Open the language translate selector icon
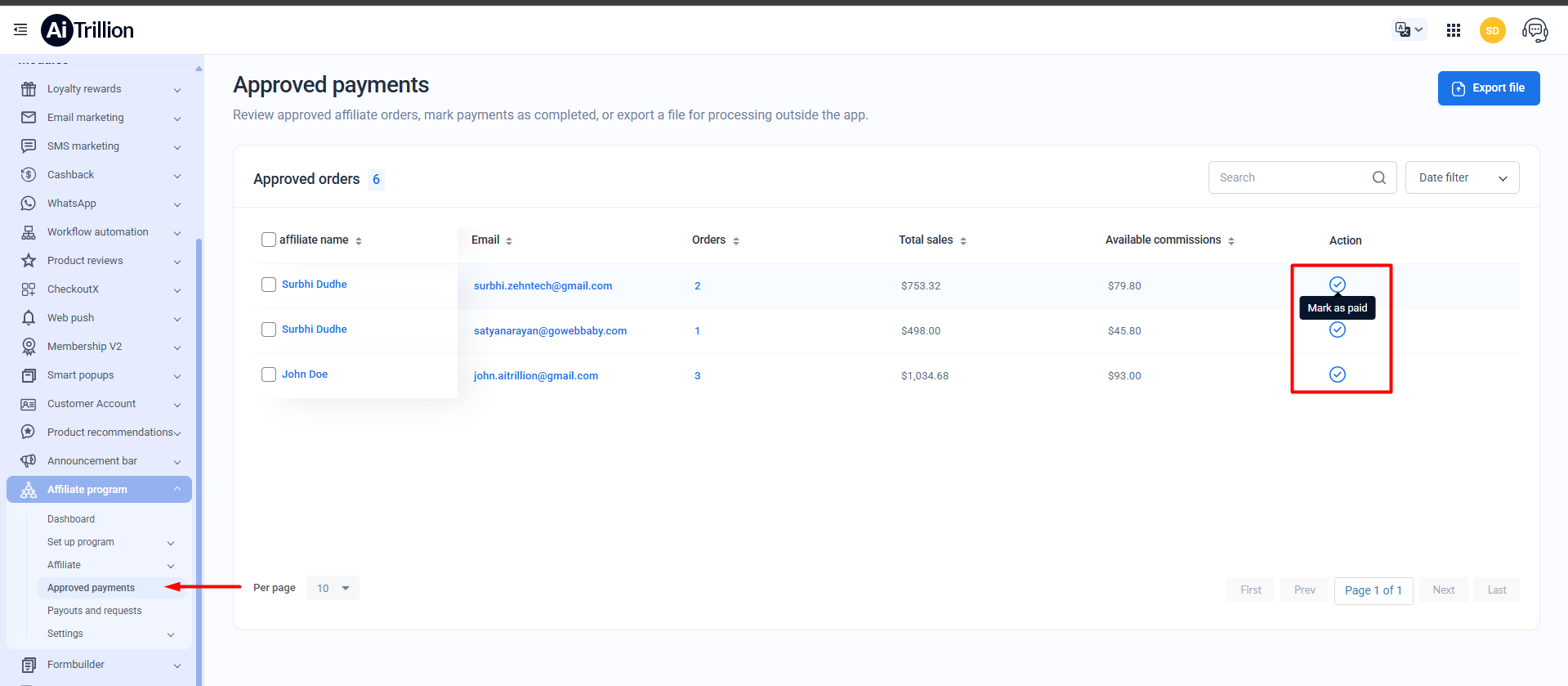The height and width of the screenshot is (686, 1568). [x=1409, y=29]
